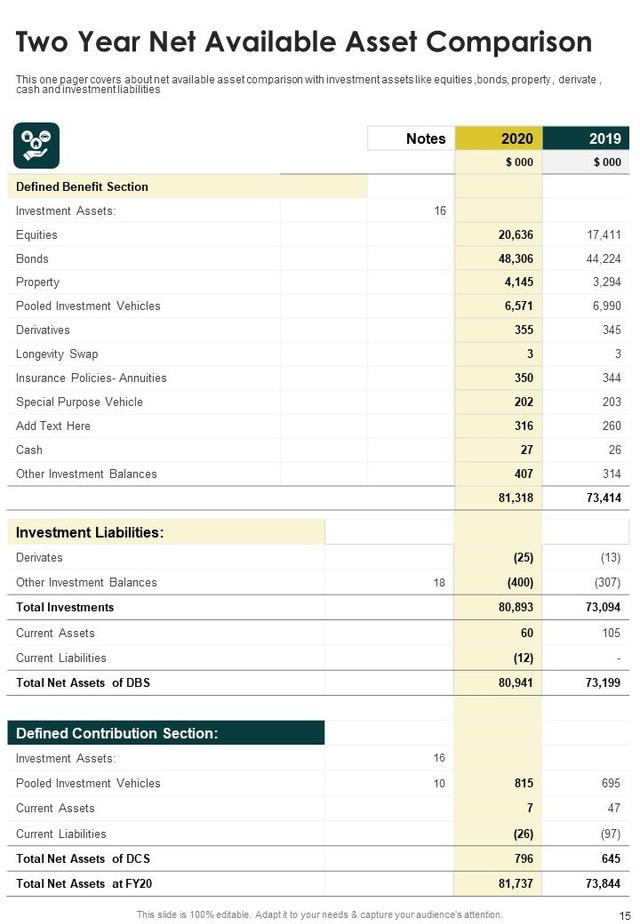This screenshot has height=924, width=640.
Task: Click the 'Defined Benefit Section' heading
Action: [82, 187]
